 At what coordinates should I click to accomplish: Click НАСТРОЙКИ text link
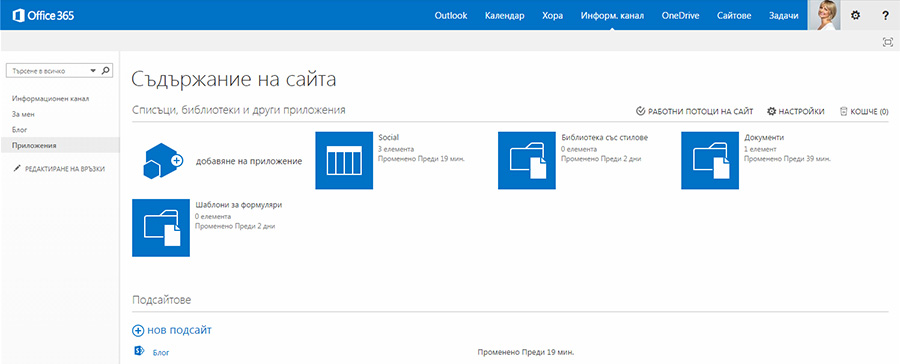click(801, 111)
